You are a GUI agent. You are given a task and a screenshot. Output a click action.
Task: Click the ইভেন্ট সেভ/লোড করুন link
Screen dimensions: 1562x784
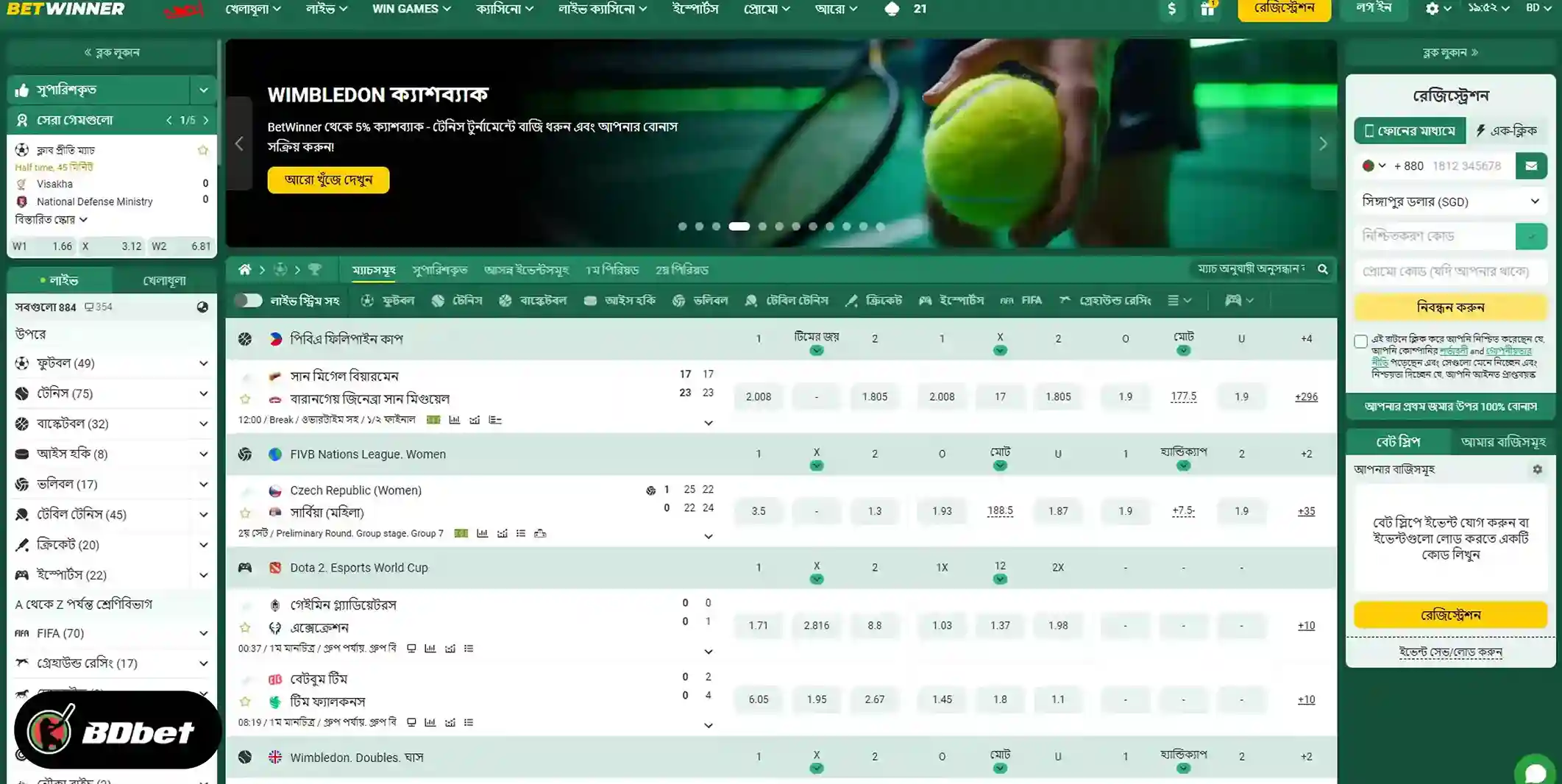coord(1450,652)
